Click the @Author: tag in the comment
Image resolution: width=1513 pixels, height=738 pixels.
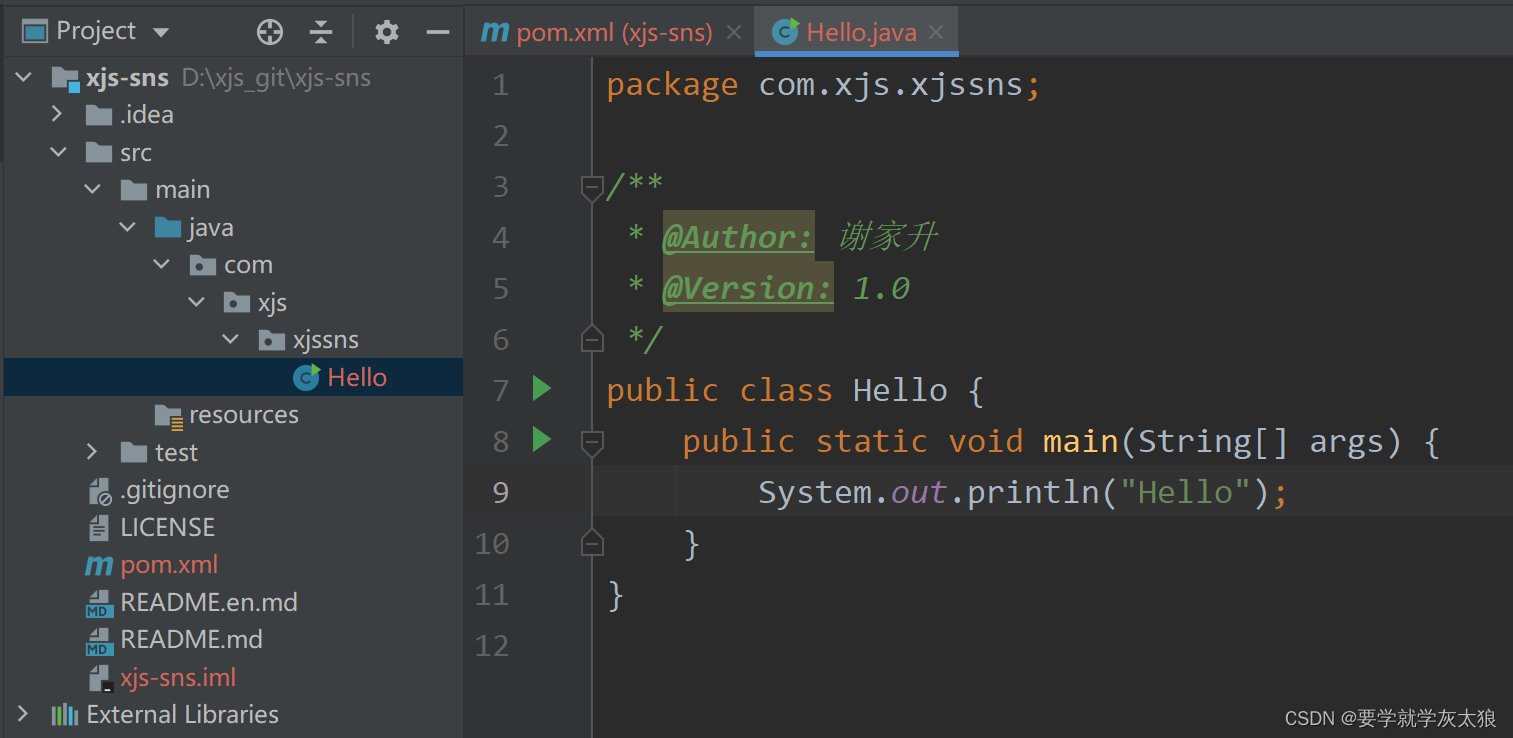coord(739,238)
